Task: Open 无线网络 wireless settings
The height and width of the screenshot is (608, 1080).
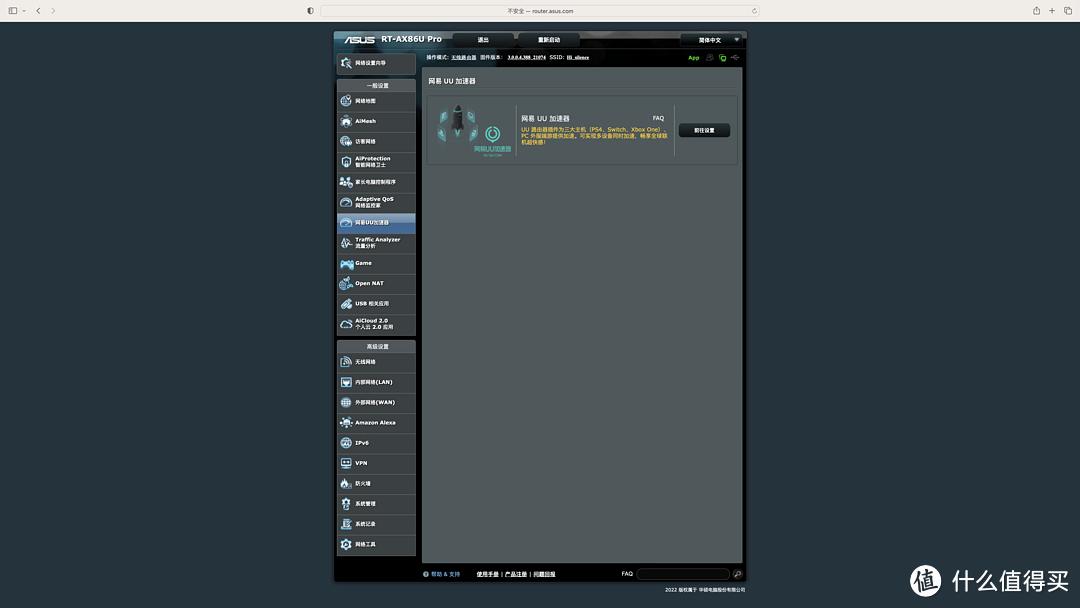Action: tap(376, 362)
